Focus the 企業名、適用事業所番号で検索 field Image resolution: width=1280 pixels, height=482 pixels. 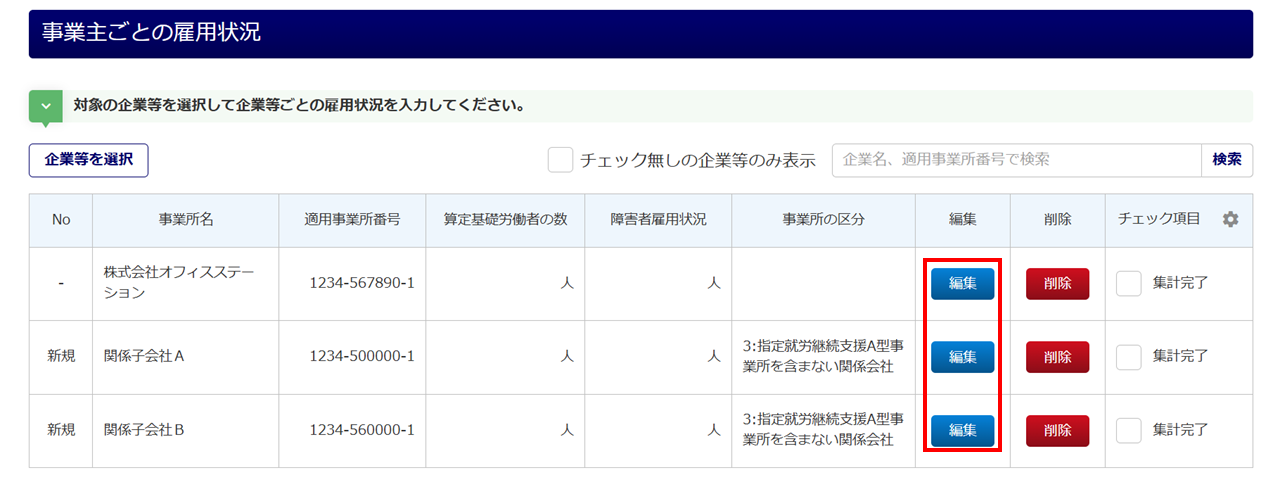tap(1016, 160)
